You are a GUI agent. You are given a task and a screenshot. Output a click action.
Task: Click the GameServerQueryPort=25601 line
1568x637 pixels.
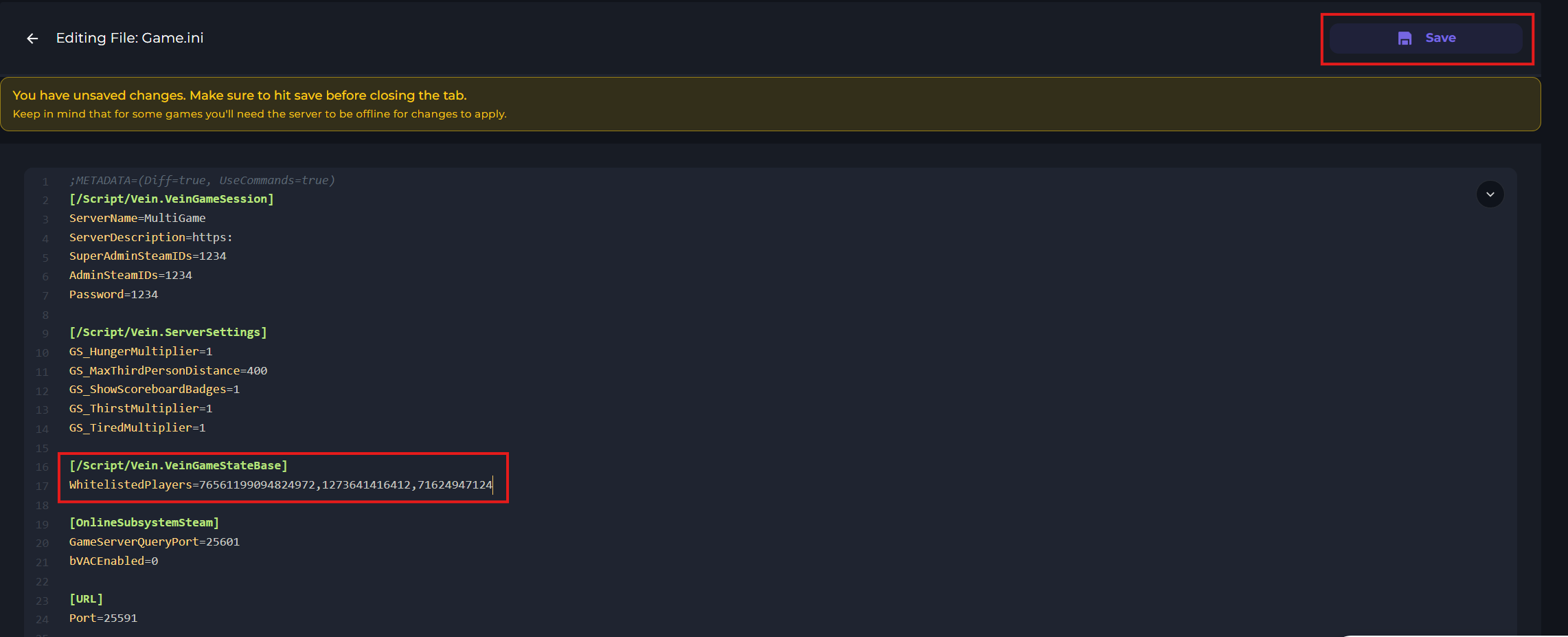click(155, 542)
